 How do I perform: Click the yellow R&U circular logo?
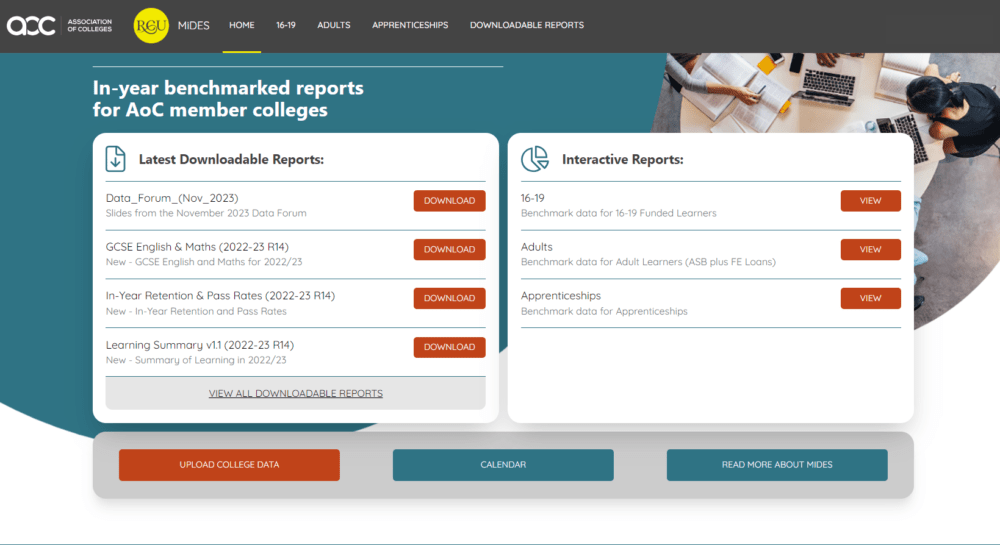(x=151, y=25)
